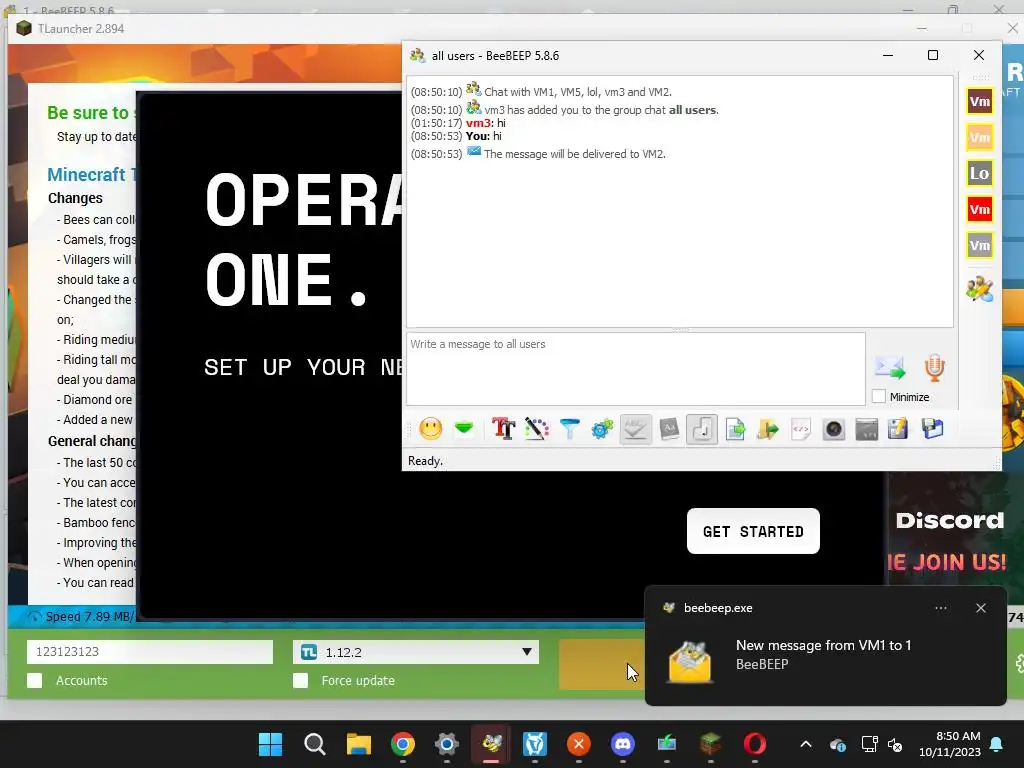This screenshot has width=1024, height=768.
Task: Click the 'Minecraft' heading in TLauncher news
Action: 86,174
